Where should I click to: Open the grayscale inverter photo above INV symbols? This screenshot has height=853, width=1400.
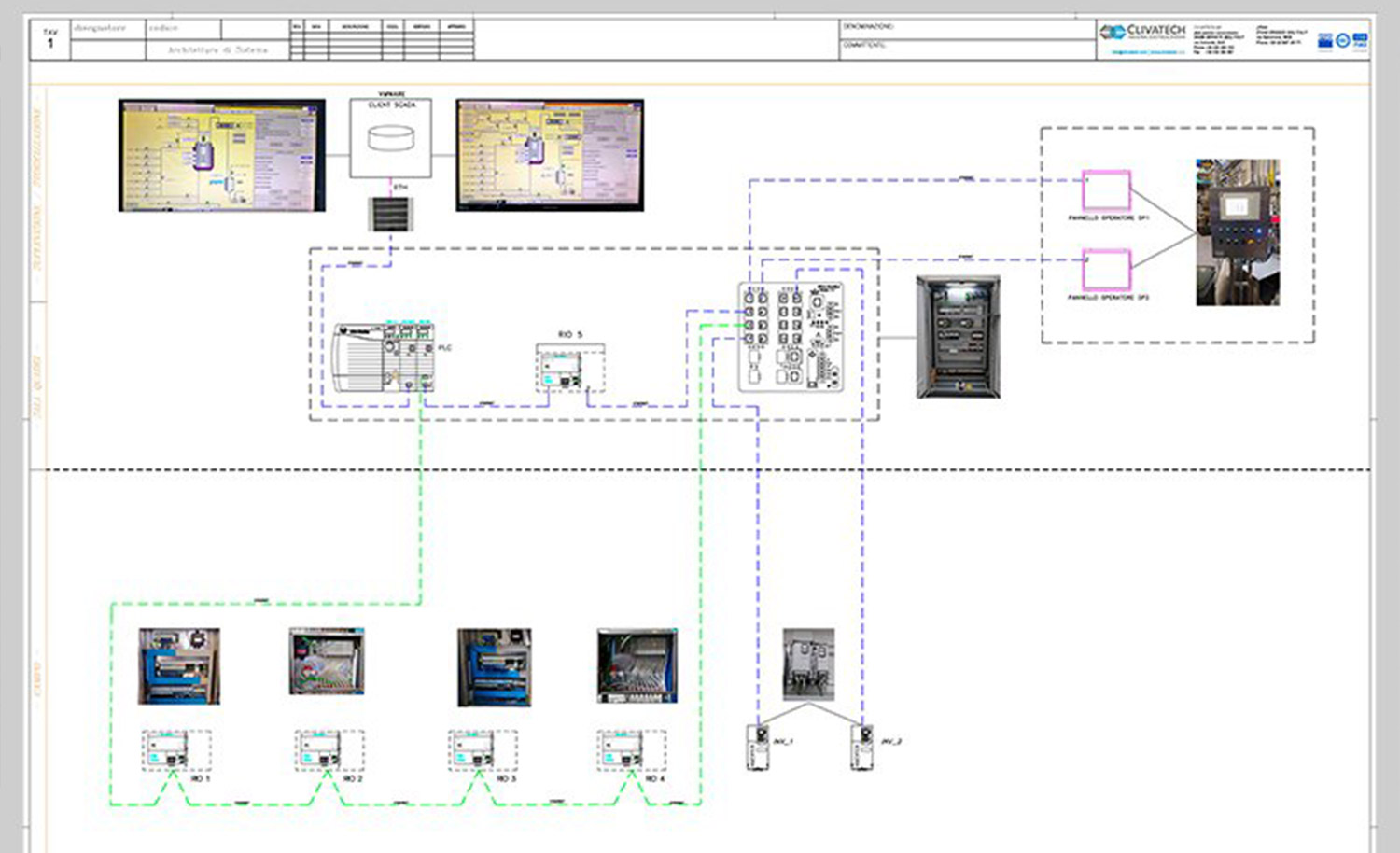tap(808, 664)
